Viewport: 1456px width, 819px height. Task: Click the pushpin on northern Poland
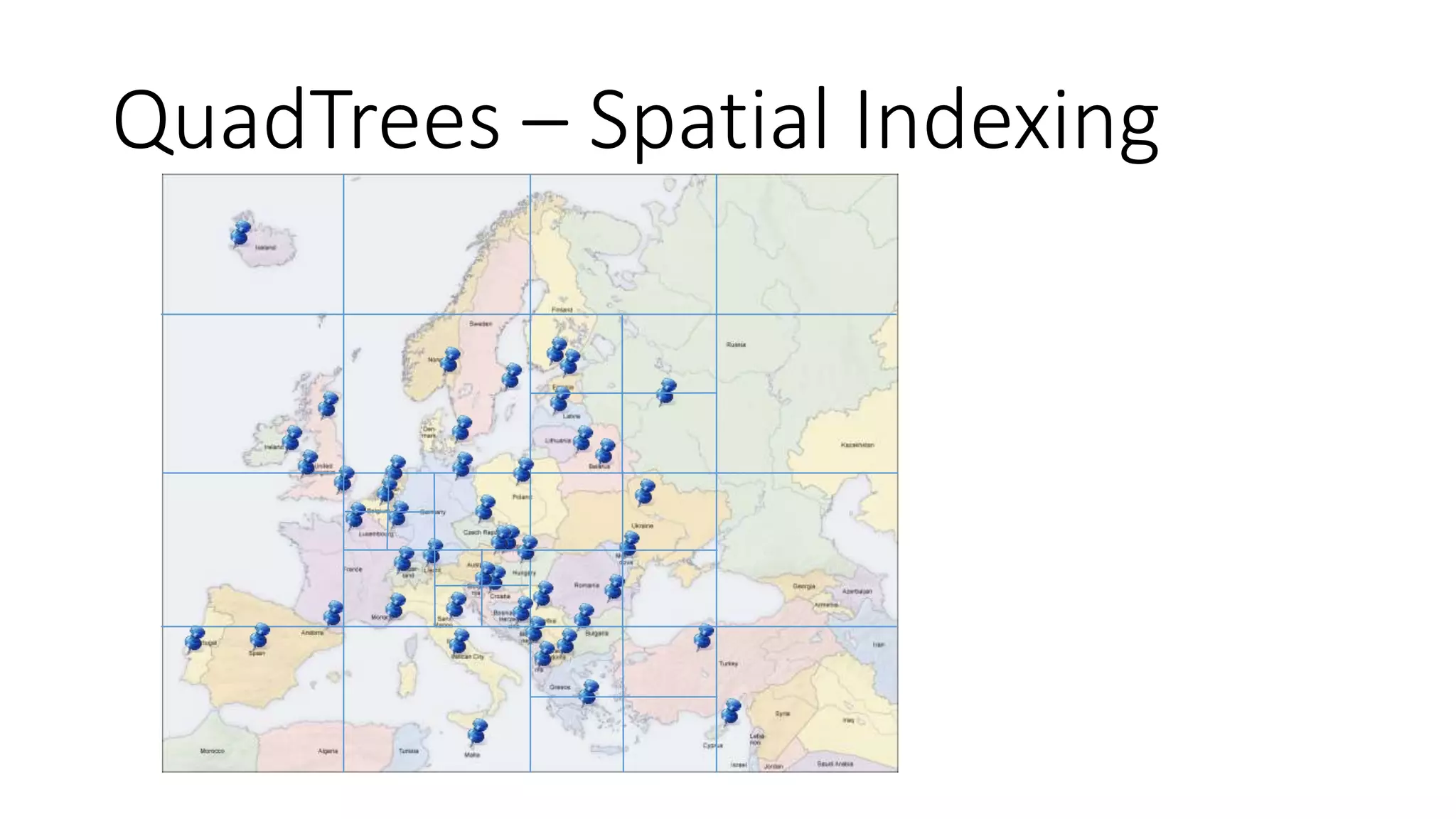coord(524,471)
